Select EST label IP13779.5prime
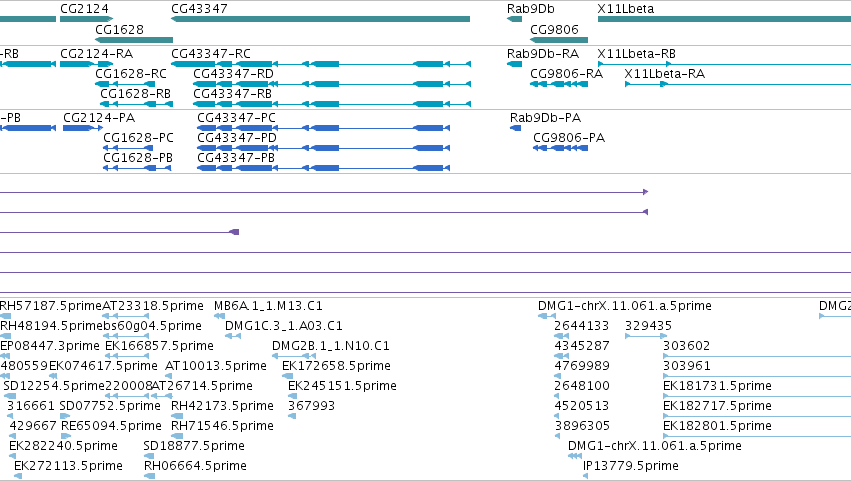The width and height of the screenshot is (851, 481). point(631,466)
